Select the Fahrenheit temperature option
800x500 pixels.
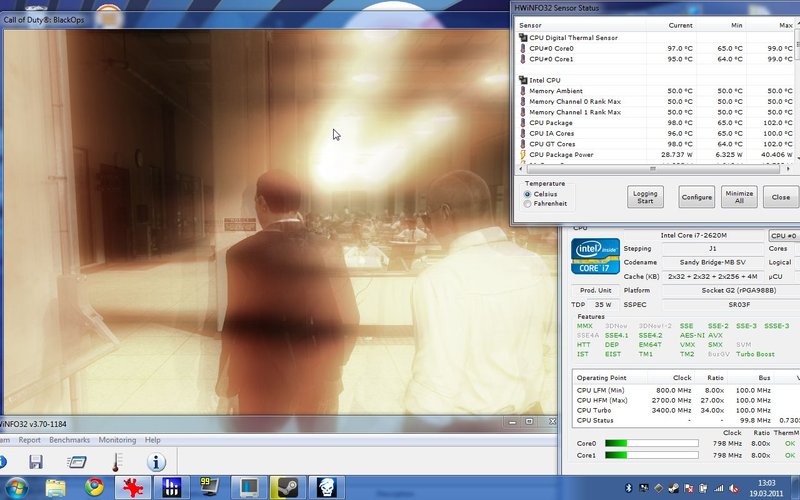(528, 204)
